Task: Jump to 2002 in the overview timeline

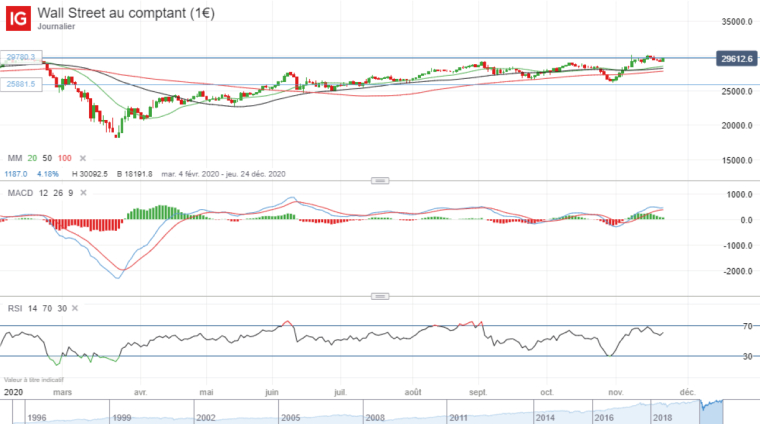Action: pos(206,418)
